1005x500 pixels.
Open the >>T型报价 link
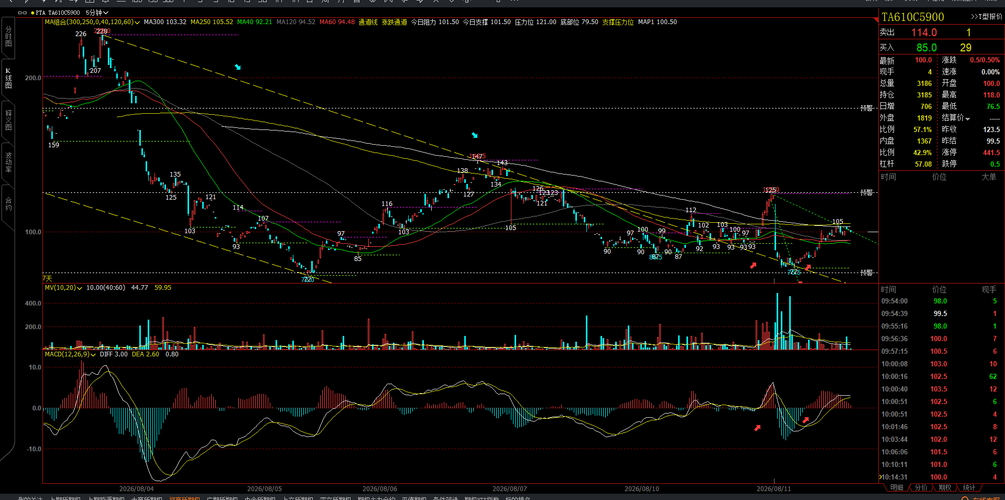click(x=984, y=16)
